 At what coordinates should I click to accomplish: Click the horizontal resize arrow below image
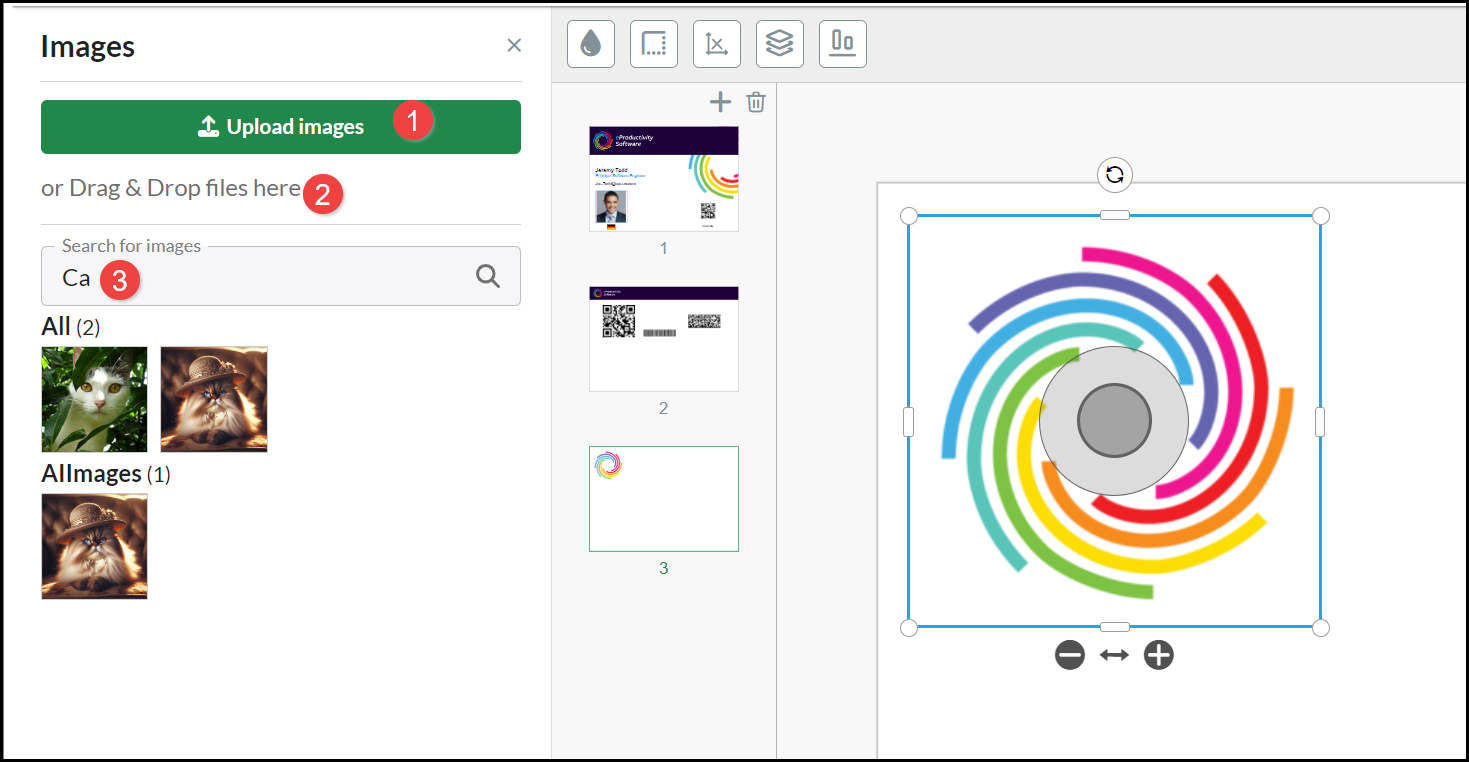[1114, 655]
